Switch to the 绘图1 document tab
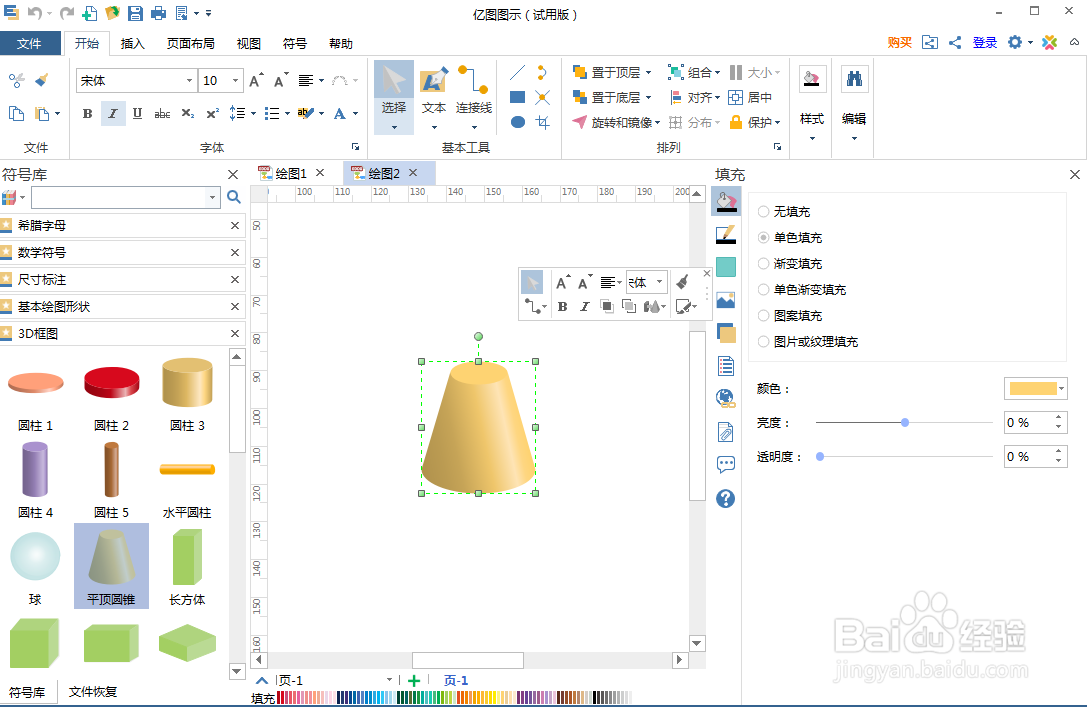Viewport: 1087px width, 707px height. (289, 172)
